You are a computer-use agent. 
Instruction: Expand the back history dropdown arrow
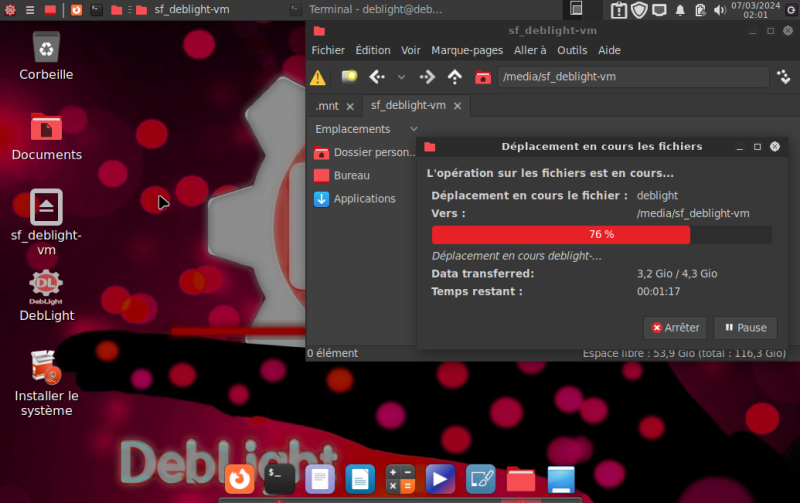tap(402, 77)
